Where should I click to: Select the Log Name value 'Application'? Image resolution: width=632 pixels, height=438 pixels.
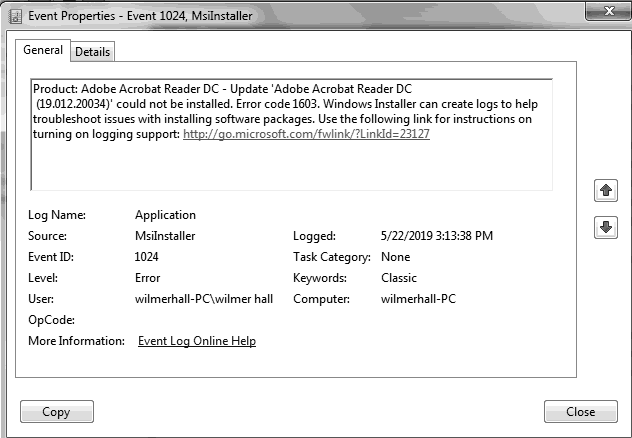165,215
